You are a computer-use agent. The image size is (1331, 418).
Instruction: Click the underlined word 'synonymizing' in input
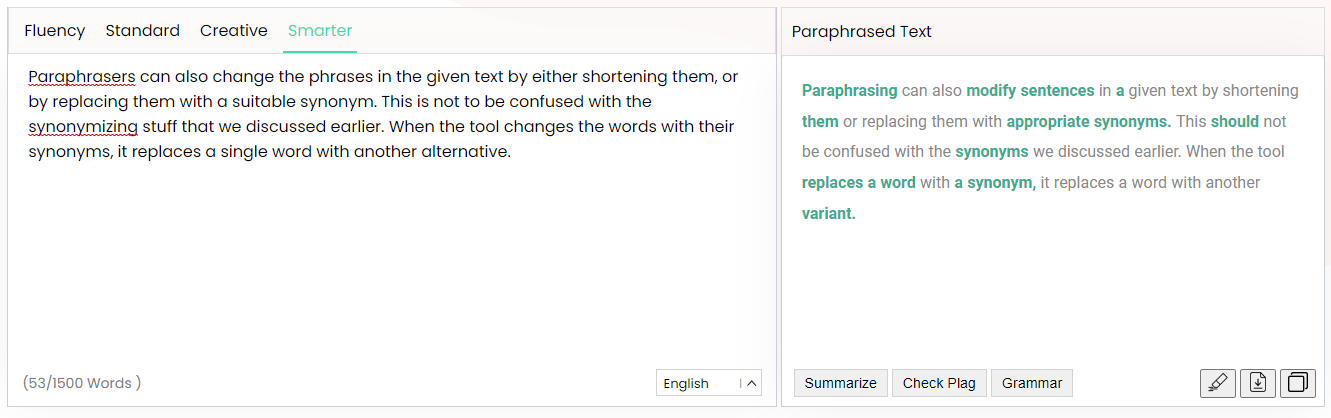[83, 127]
